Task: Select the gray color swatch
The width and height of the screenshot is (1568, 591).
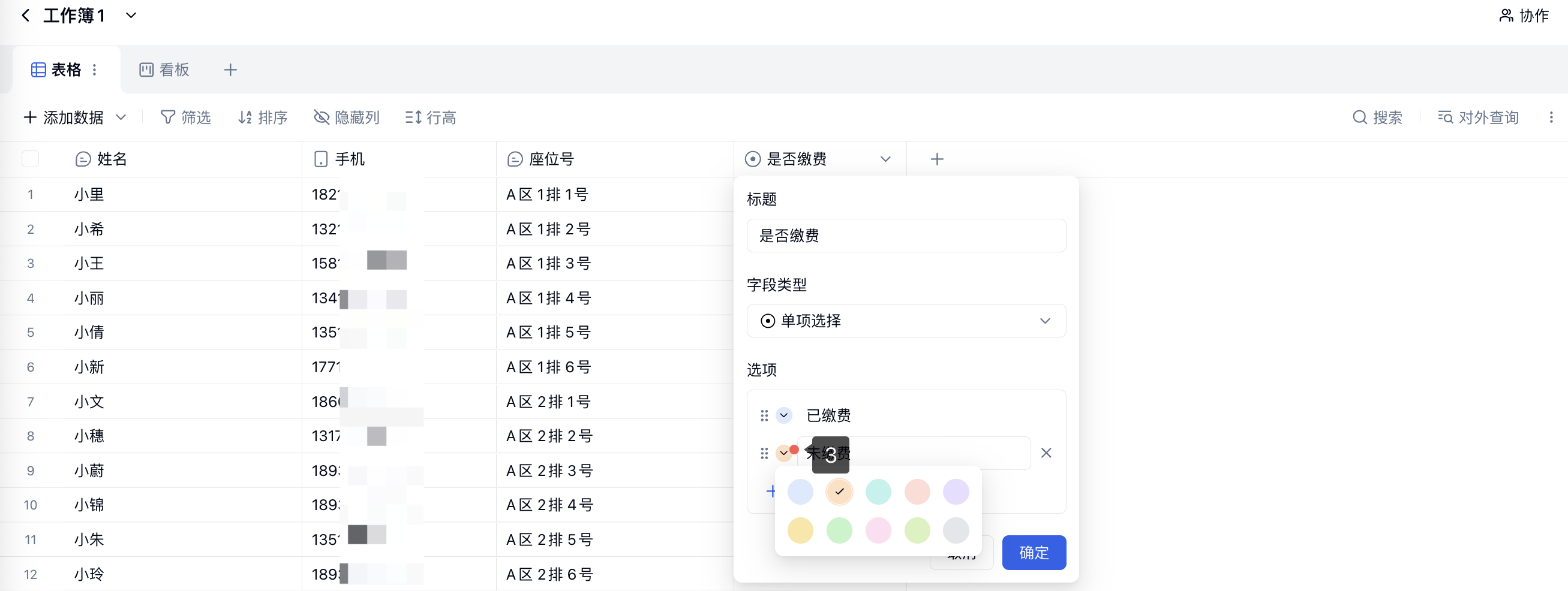Action: [x=956, y=530]
